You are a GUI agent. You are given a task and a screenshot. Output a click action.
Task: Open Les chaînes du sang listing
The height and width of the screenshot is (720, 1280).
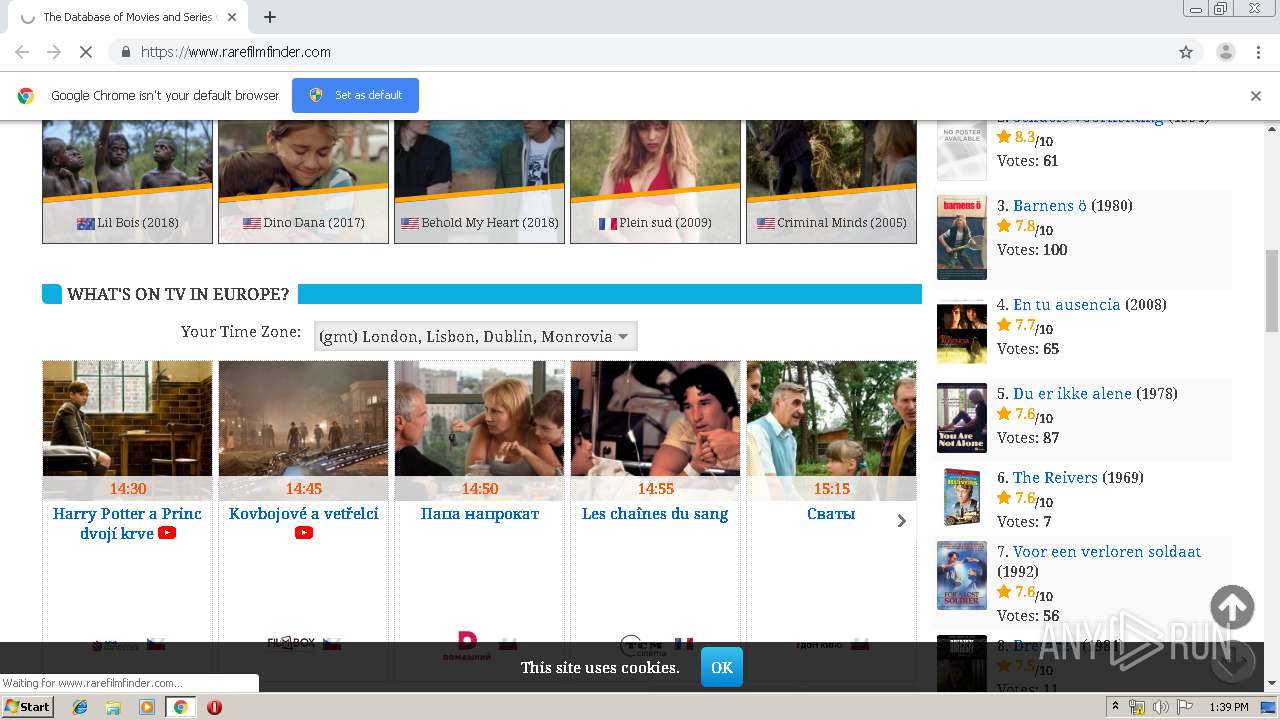tap(655, 514)
